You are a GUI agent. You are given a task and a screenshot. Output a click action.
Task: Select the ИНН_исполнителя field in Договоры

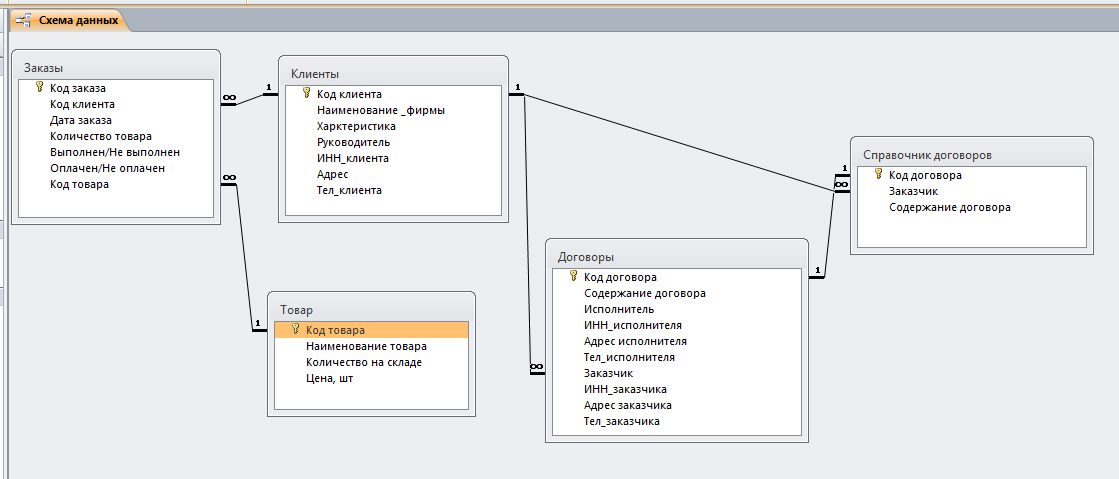coord(633,325)
